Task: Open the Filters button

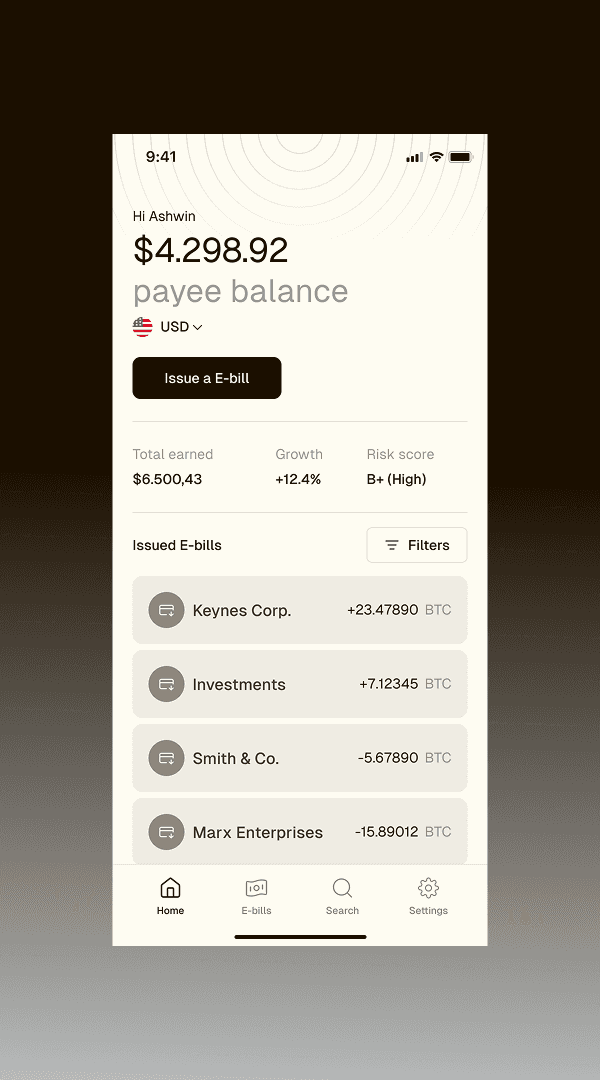Action: 417,545
